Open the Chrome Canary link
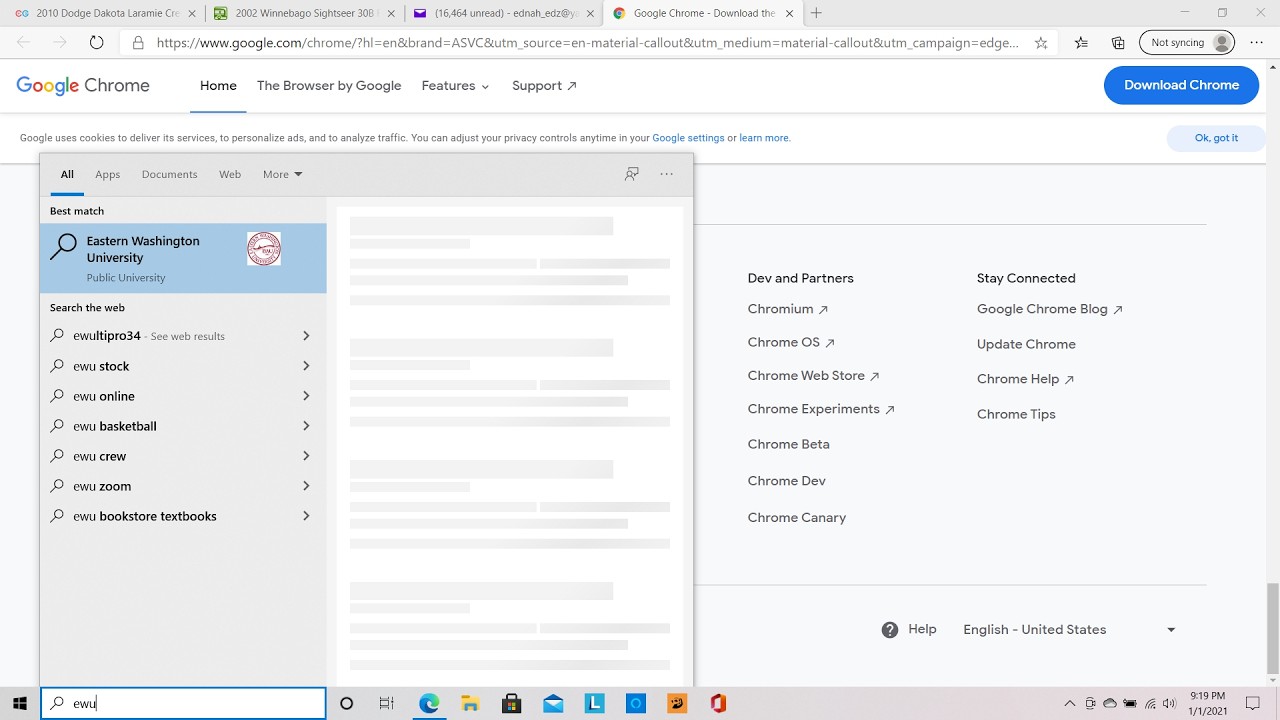Viewport: 1280px width, 720px height. pos(797,518)
